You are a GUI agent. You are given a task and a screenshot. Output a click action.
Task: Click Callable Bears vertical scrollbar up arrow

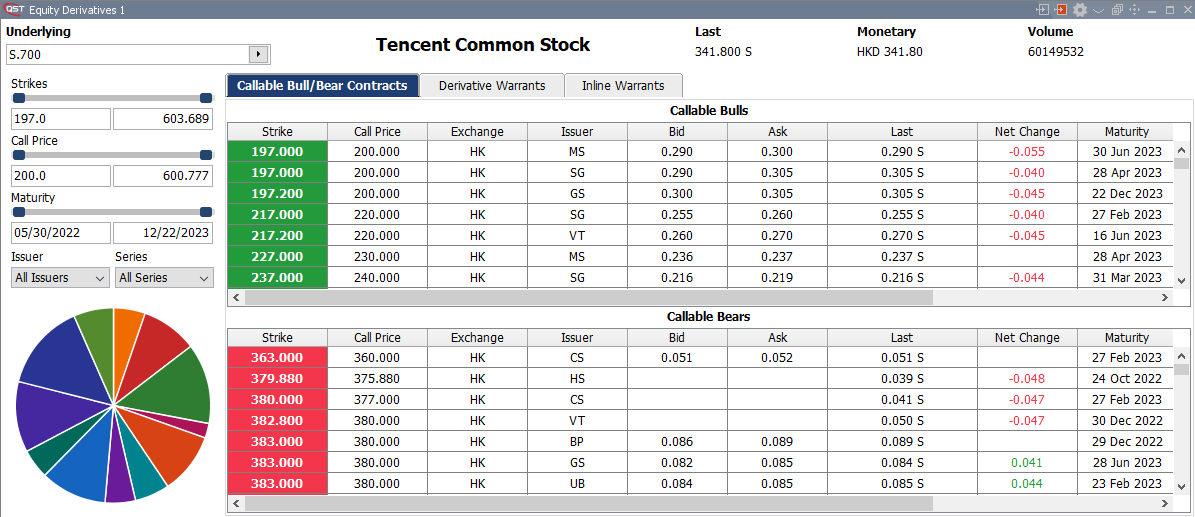click(x=1181, y=355)
